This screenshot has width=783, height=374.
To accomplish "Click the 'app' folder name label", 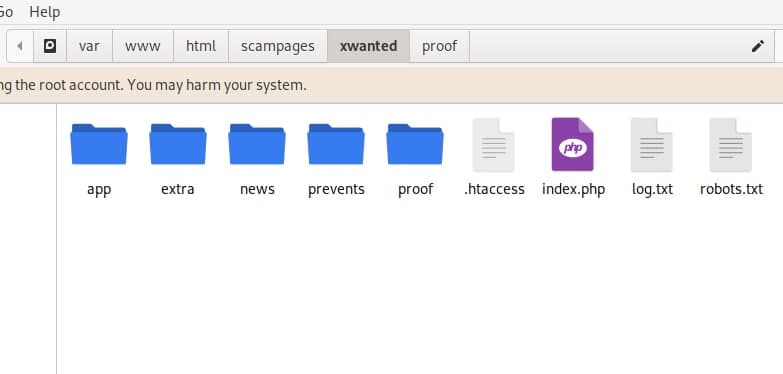I will 99,190.
